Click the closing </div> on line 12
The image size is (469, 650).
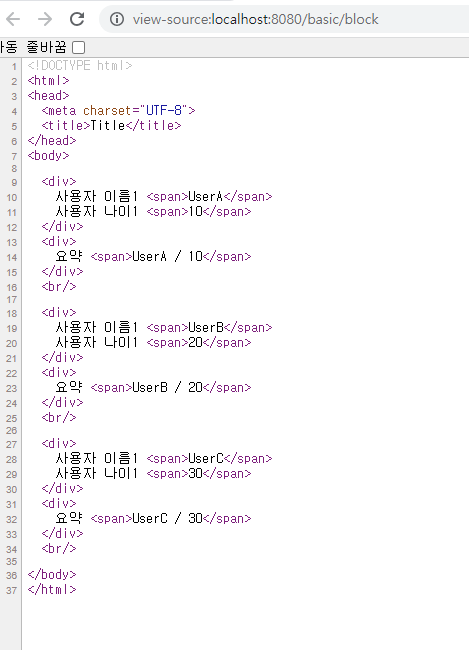pos(62,226)
